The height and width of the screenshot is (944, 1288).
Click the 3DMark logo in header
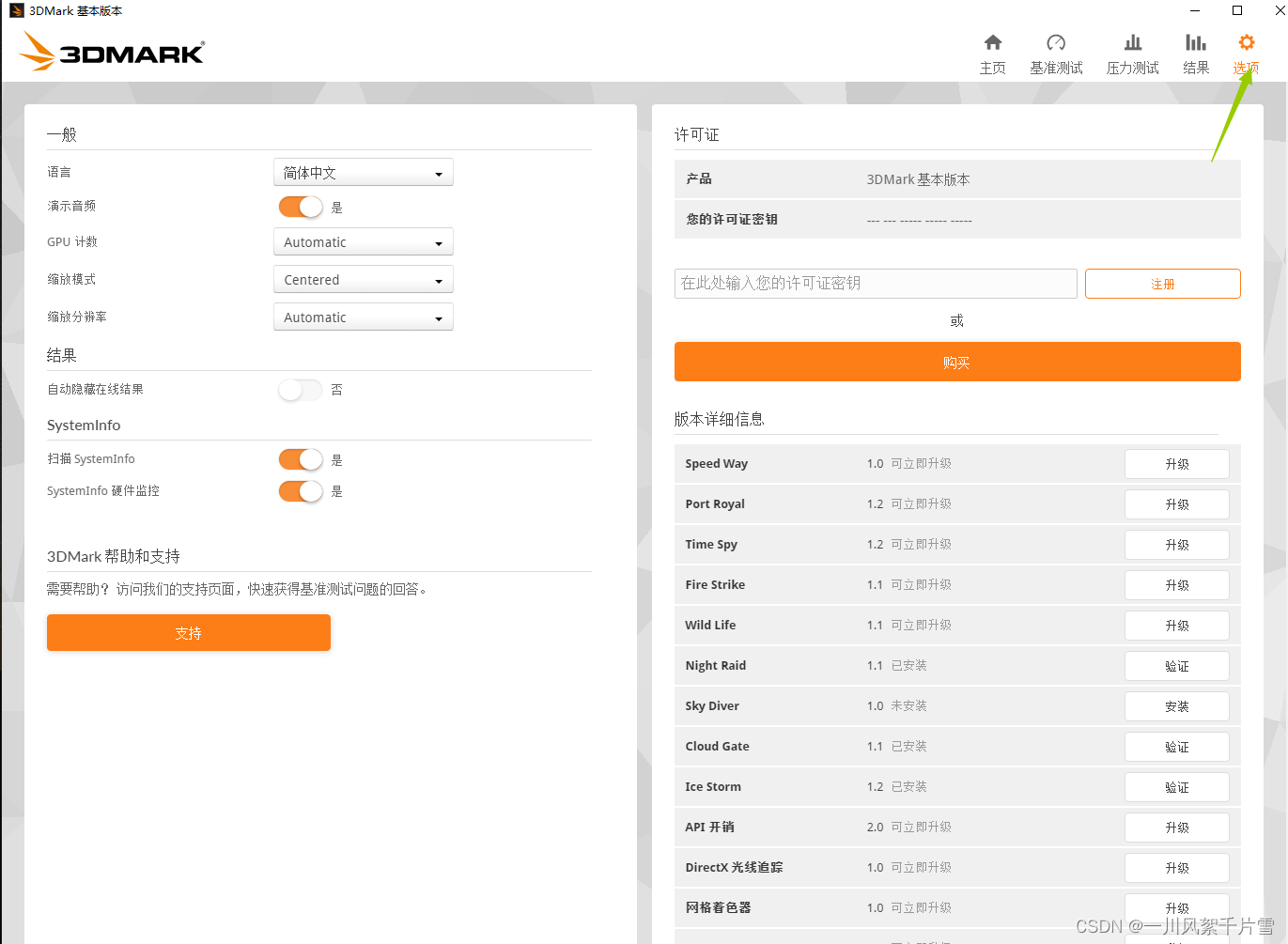[x=112, y=51]
